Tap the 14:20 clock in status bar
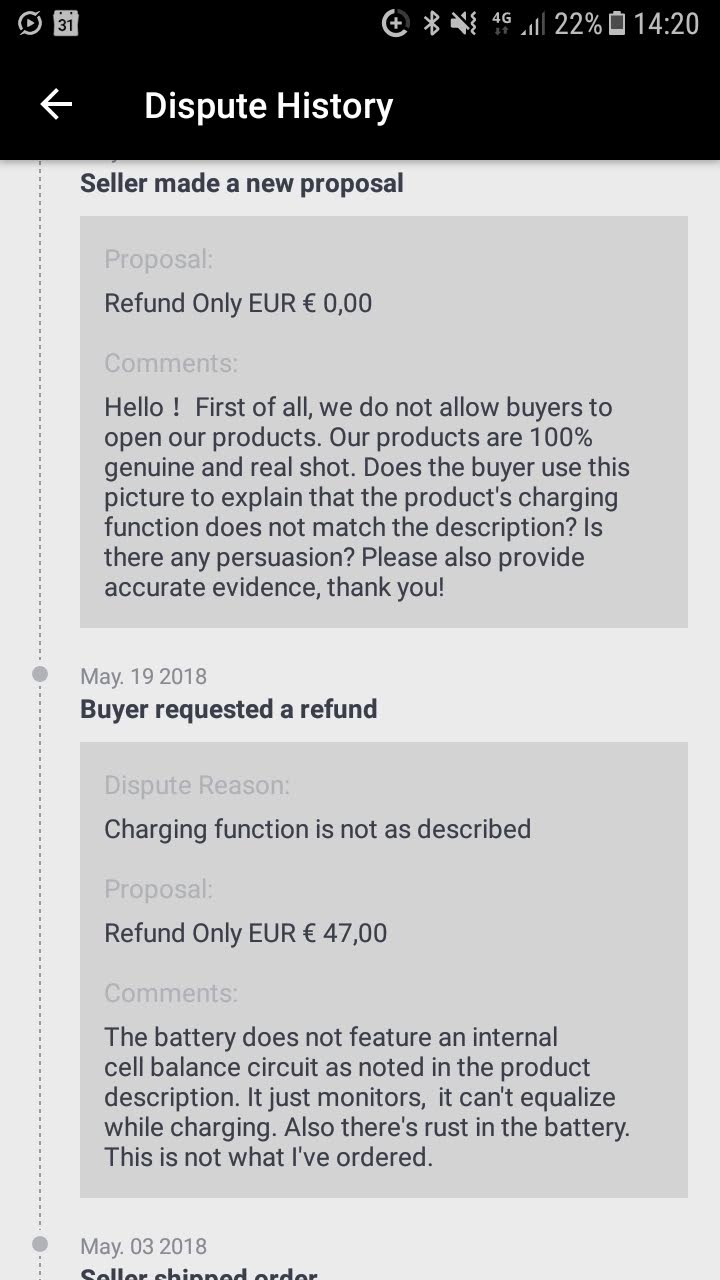 click(x=666, y=23)
